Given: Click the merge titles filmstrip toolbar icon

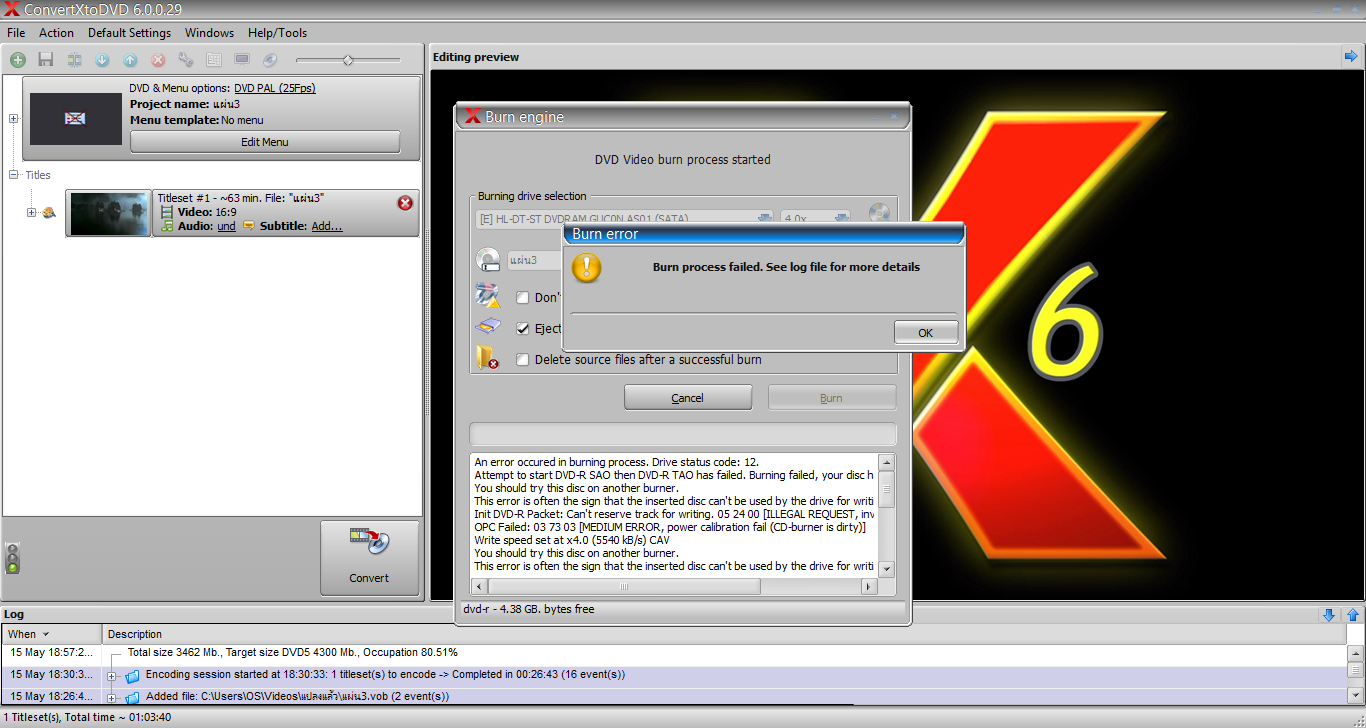Looking at the screenshot, I should [x=74, y=60].
